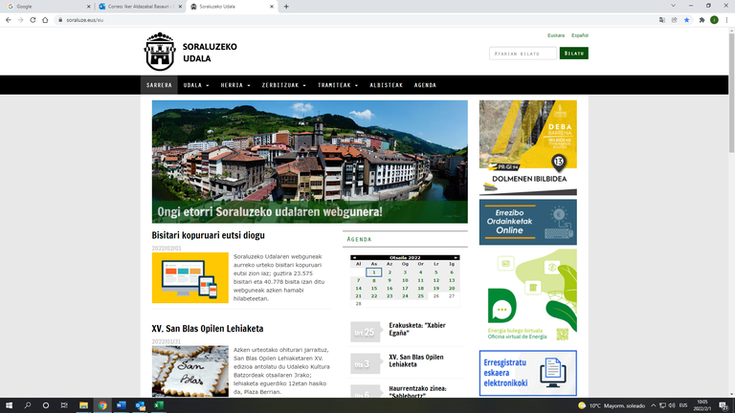Screen dimensions: 735x413
Task: Go back using browser back arrow
Action: pyautogui.click(x=8, y=20)
